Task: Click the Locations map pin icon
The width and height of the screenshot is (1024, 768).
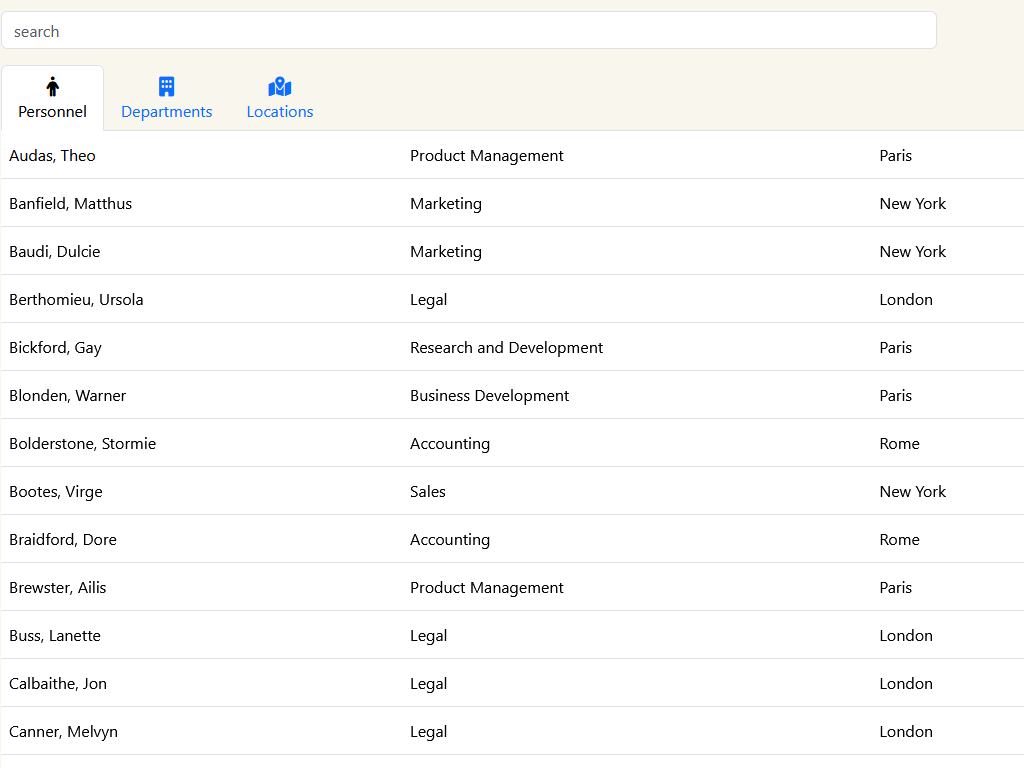Action: point(280,87)
